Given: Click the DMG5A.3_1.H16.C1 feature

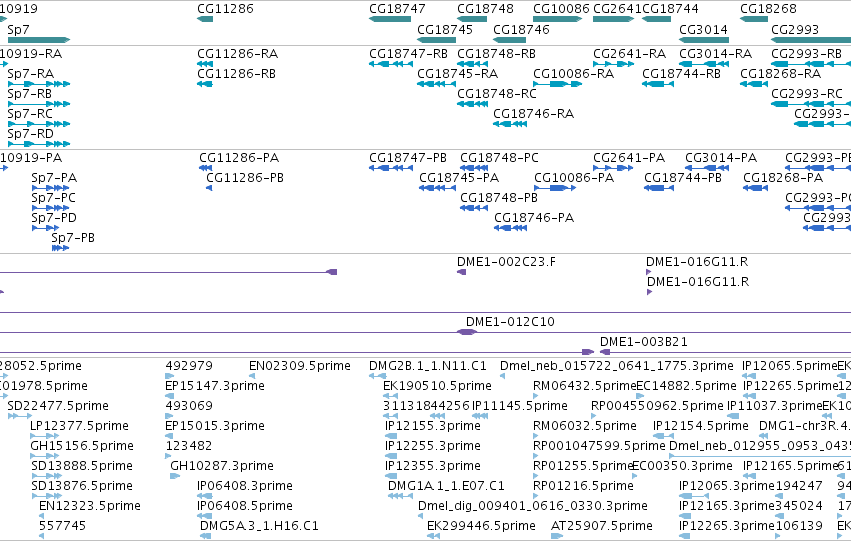Looking at the screenshot, I should pyautogui.click(x=259, y=526).
